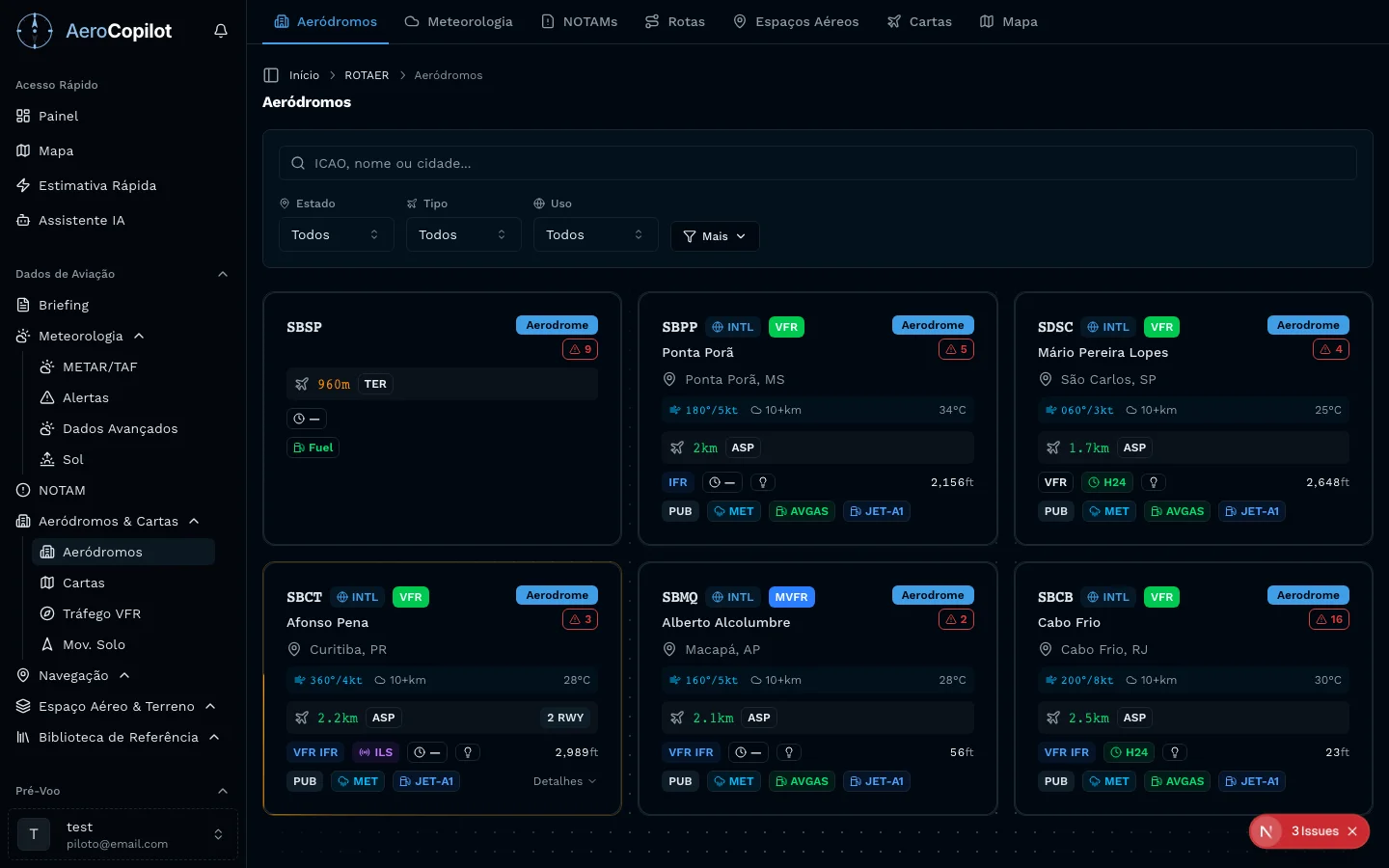Open the Espaços Aéreos tab

click(796, 21)
